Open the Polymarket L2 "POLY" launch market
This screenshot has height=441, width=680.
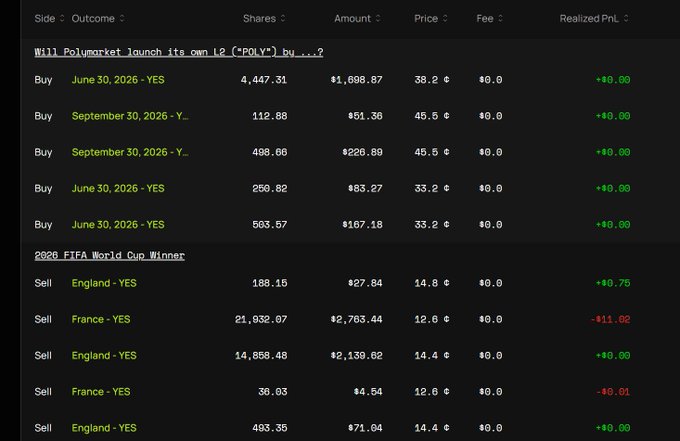click(x=179, y=52)
